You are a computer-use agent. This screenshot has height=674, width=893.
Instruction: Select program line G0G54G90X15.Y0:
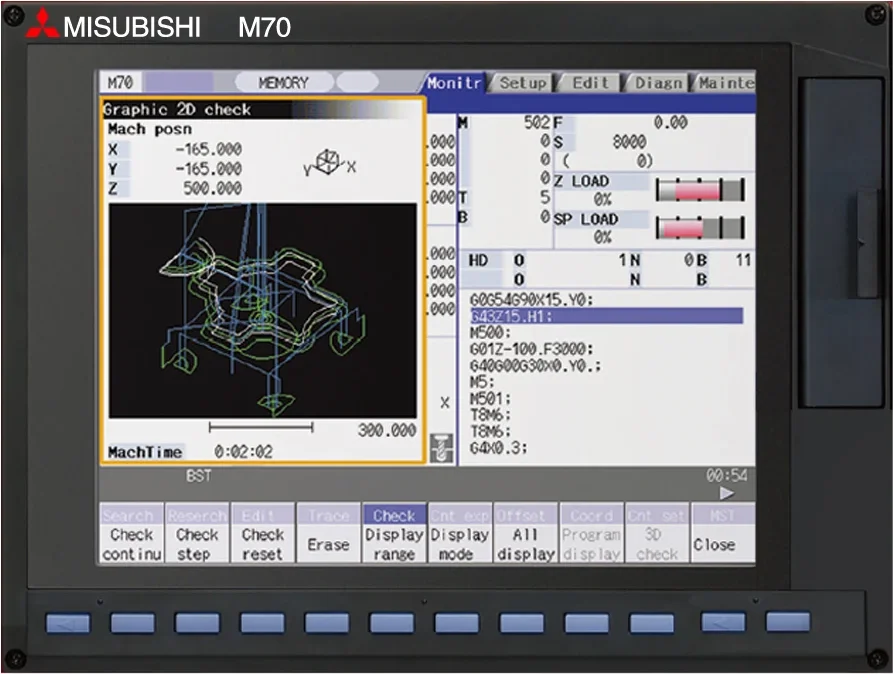pos(531,300)
